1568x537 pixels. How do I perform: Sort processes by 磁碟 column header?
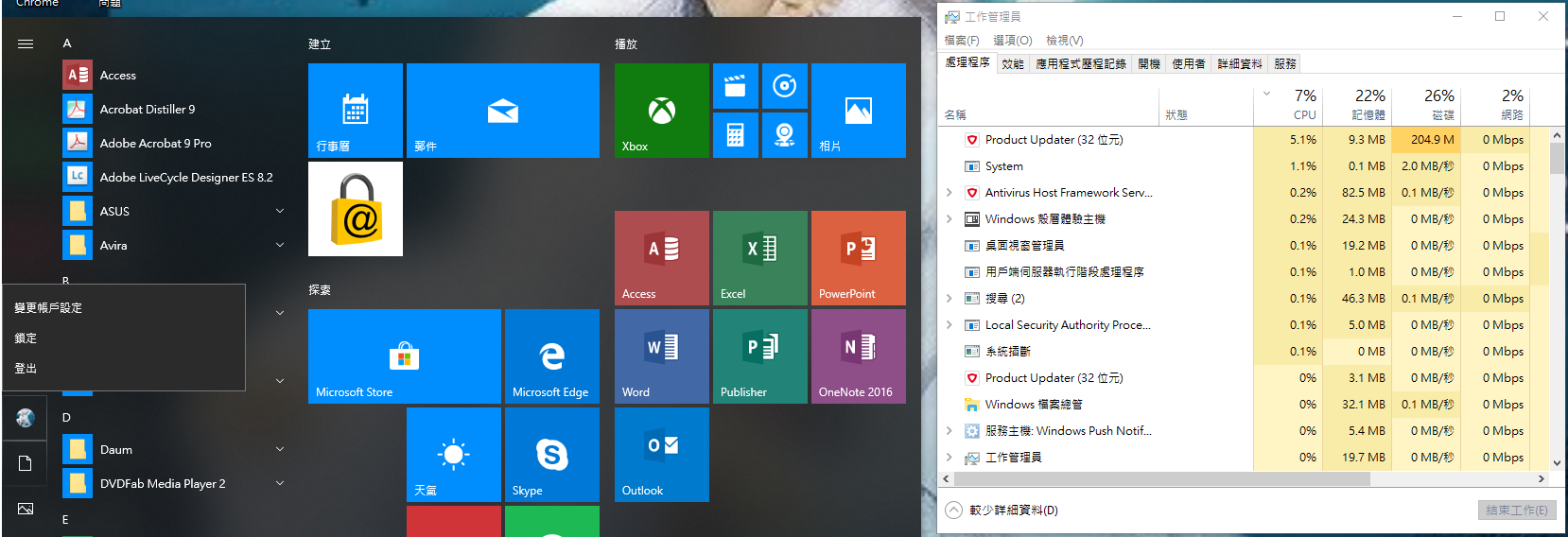(1426, 105)
